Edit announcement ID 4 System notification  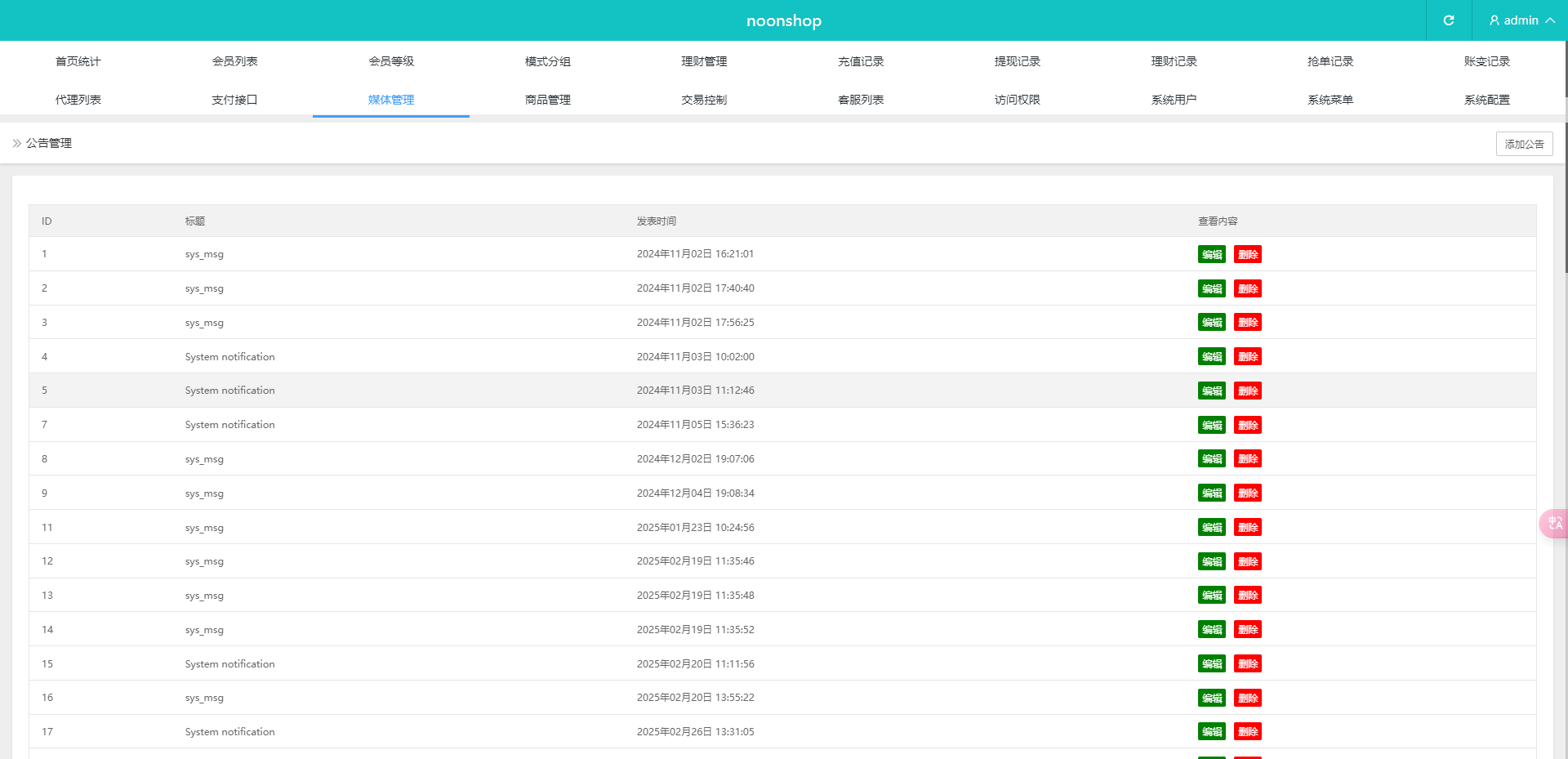click(x=1212, y=357)
